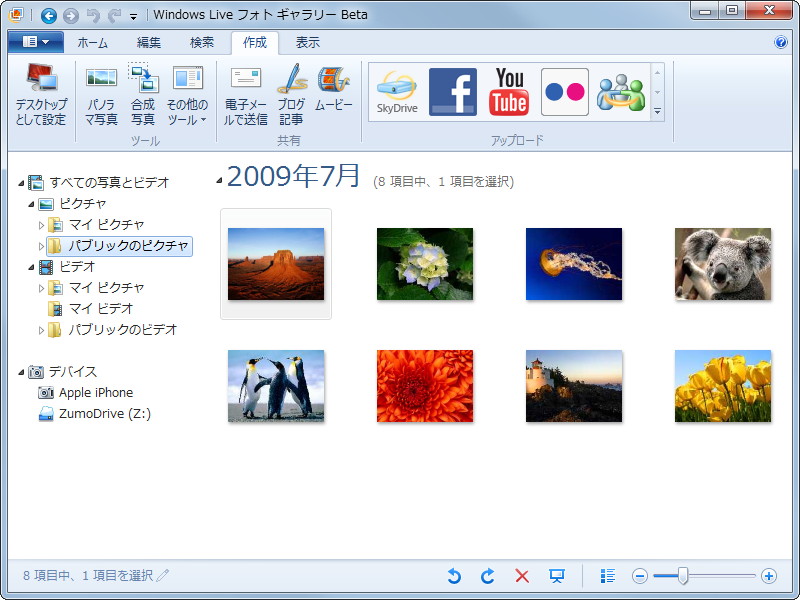Viewport: 800px width, 600px height.
Task: Upload to Flickr
Action: tap(565, 92)
